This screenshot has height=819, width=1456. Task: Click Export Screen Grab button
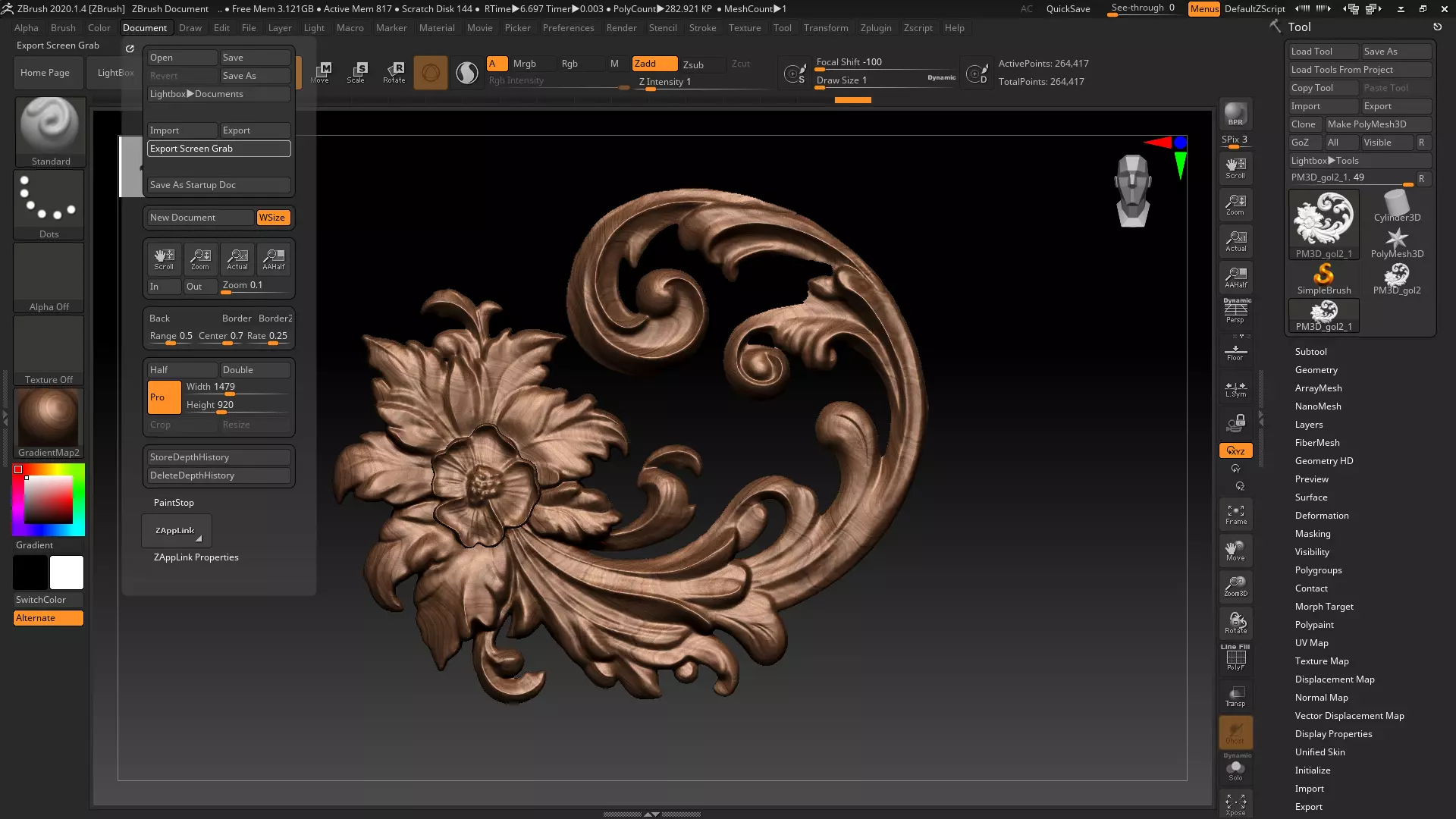pyautogui.click(x=218, y=149)
